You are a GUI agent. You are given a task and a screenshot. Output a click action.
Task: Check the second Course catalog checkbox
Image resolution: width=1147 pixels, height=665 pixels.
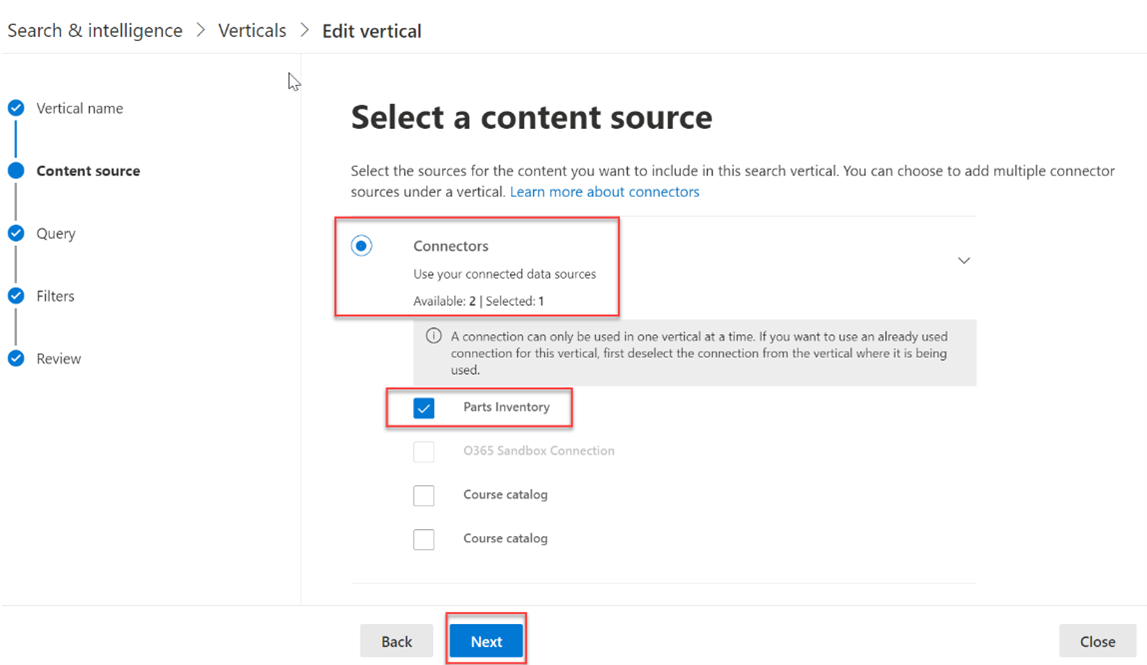click(x=424, y=539)
